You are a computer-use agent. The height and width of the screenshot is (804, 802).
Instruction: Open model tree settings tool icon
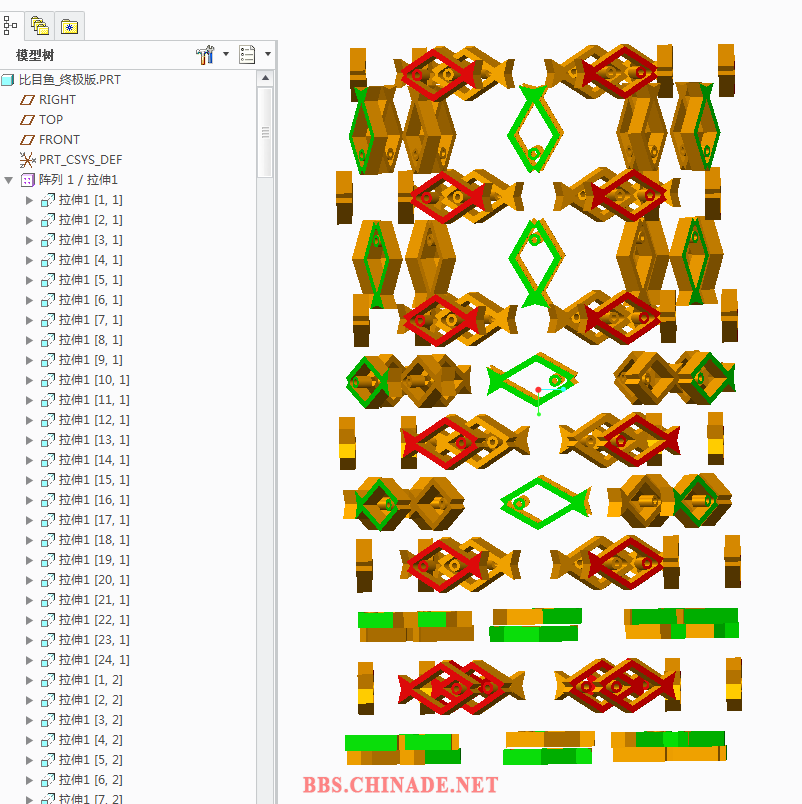point(205,54)
